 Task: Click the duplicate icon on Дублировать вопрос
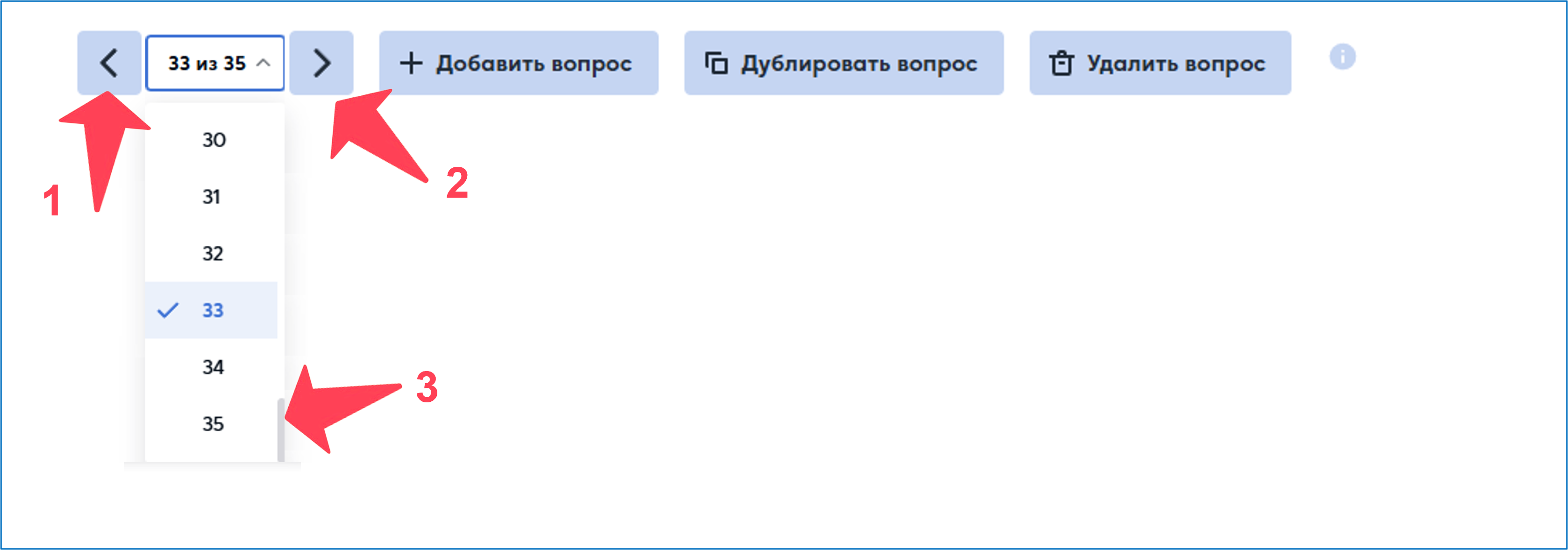click(716, 64)
